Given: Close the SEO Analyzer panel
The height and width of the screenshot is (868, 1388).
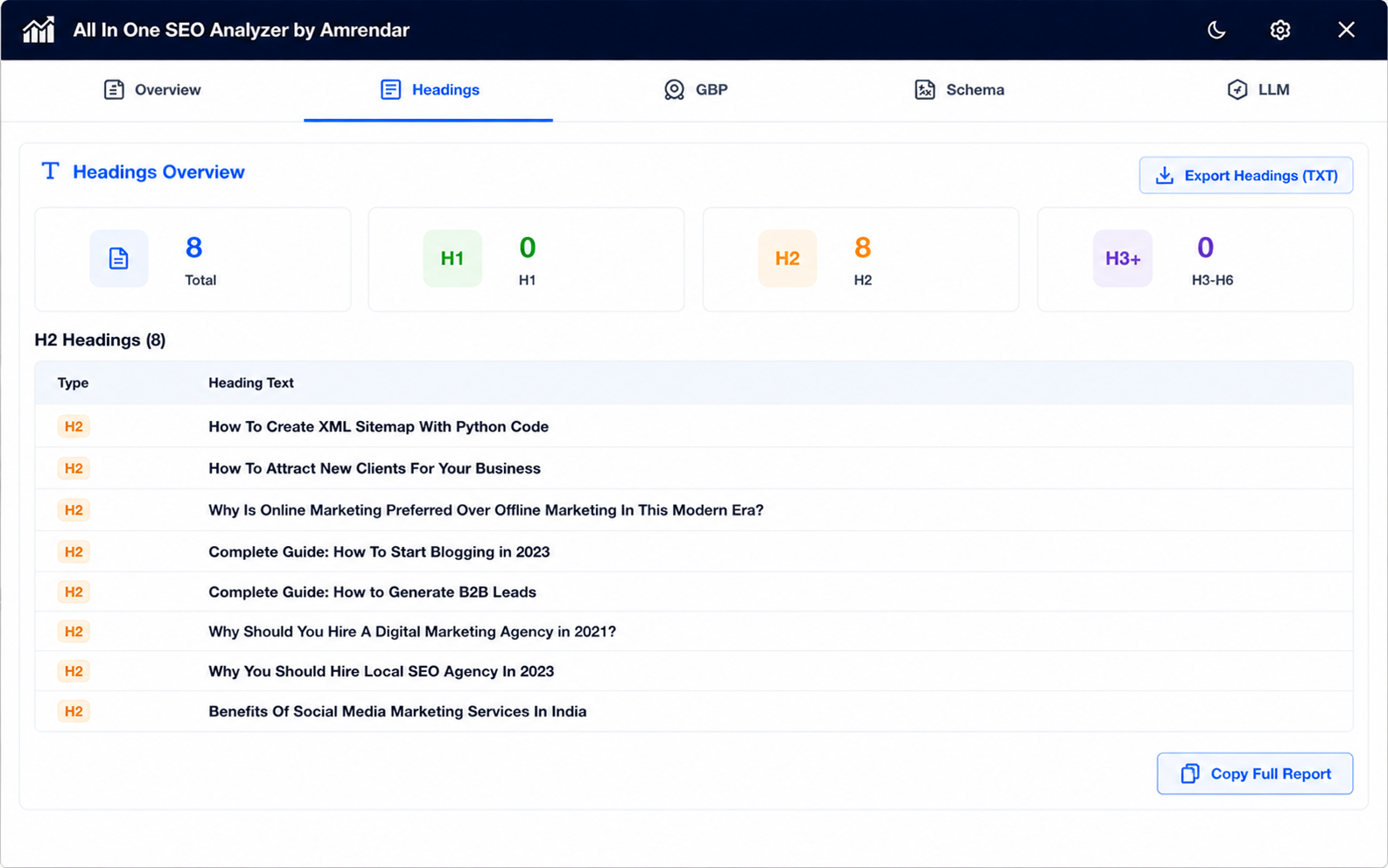Looking at the screenshot, I should point(1346,30).
